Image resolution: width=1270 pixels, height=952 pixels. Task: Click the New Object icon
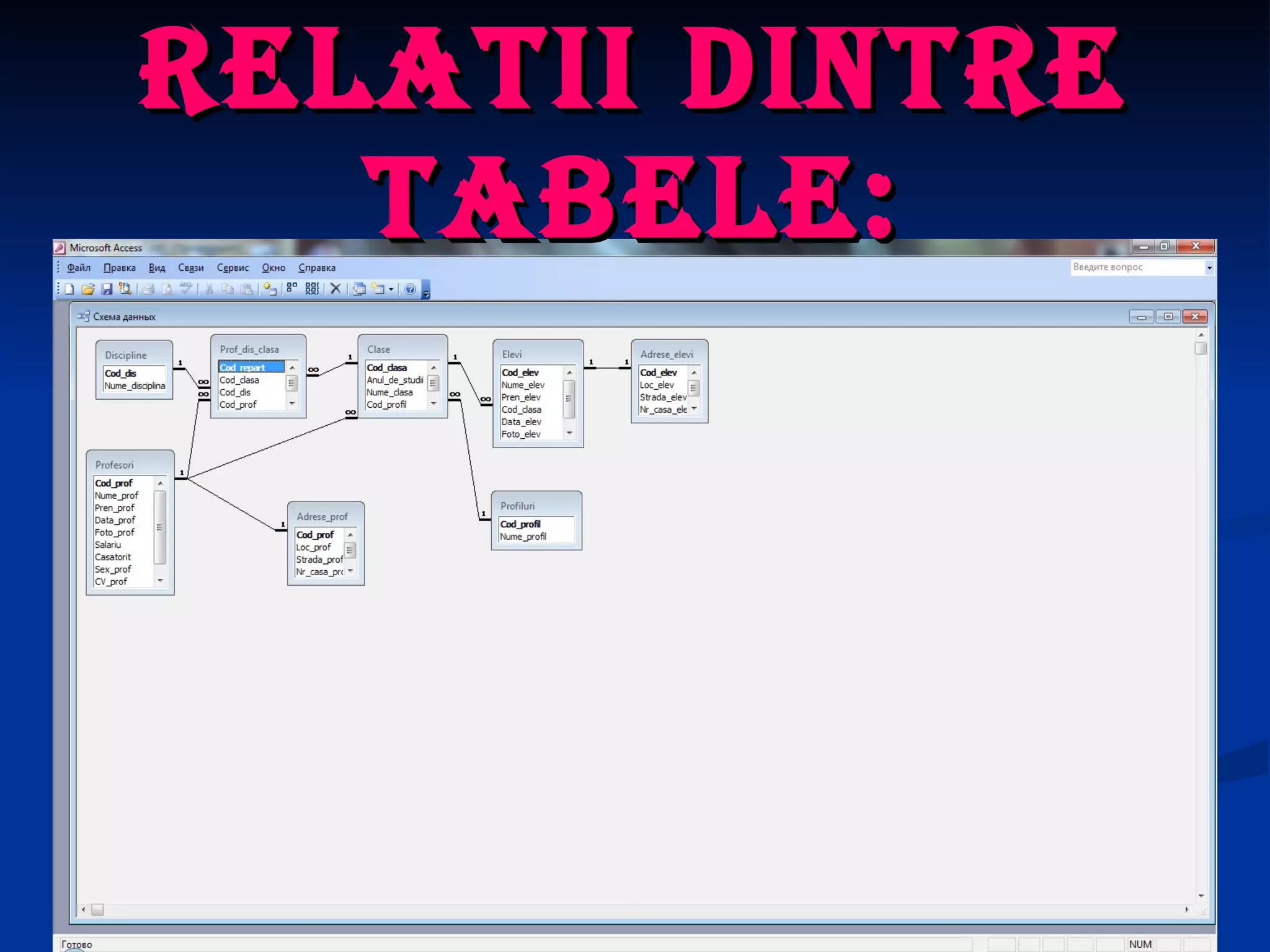pos(378,289)
